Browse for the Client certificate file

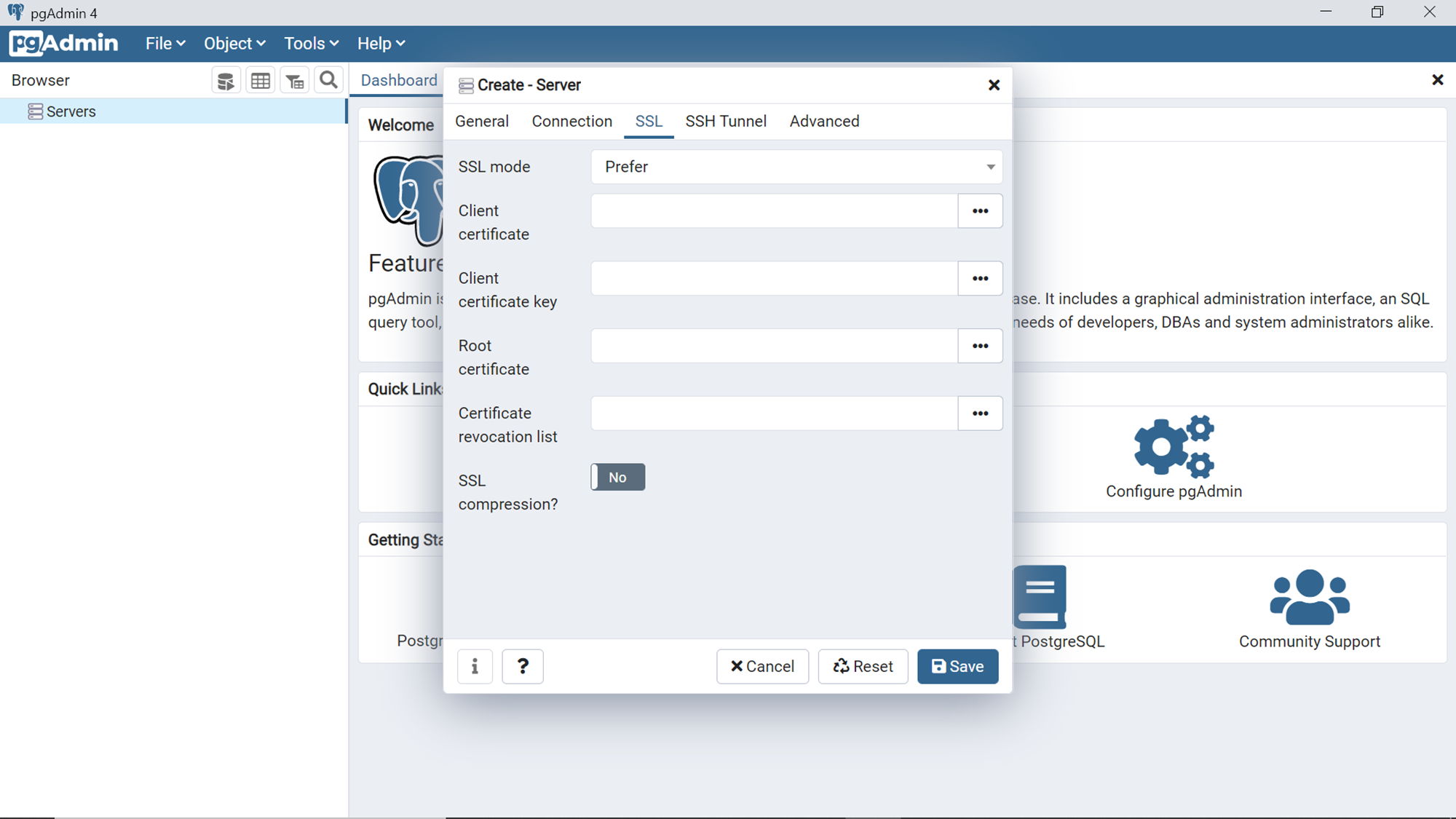coord(980,211)
